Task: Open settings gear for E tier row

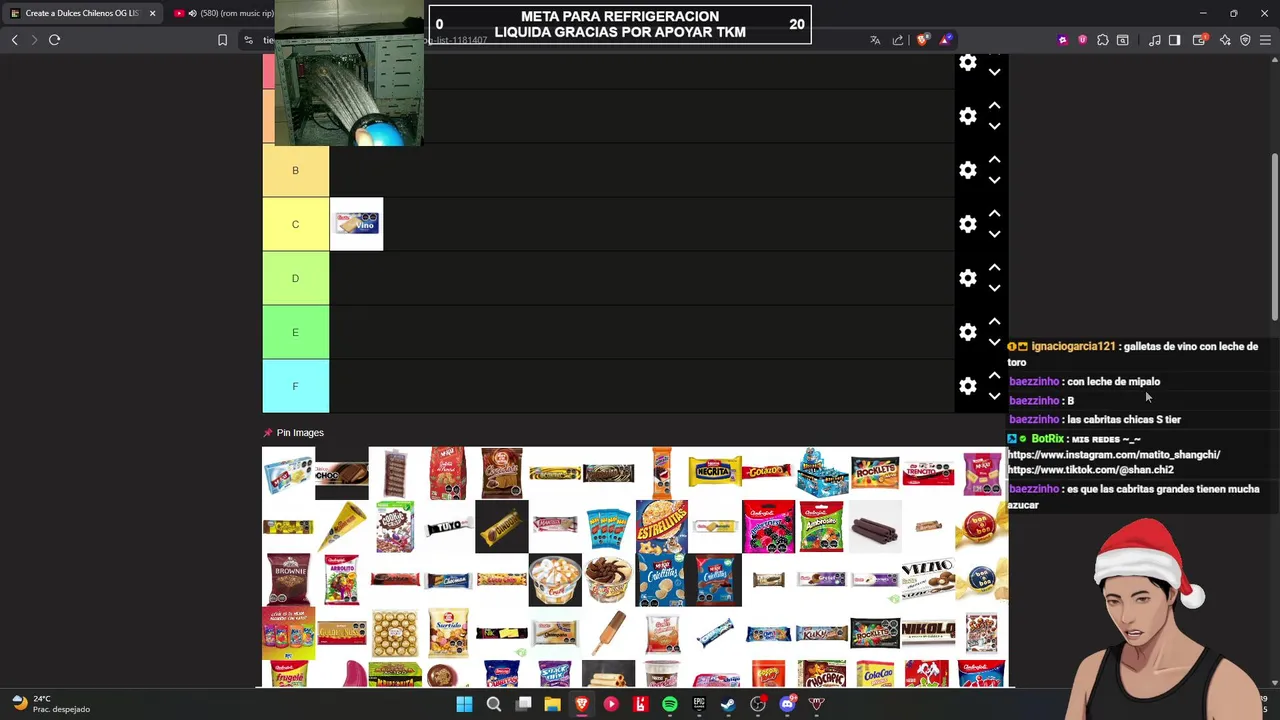Action: coord(967,332)
